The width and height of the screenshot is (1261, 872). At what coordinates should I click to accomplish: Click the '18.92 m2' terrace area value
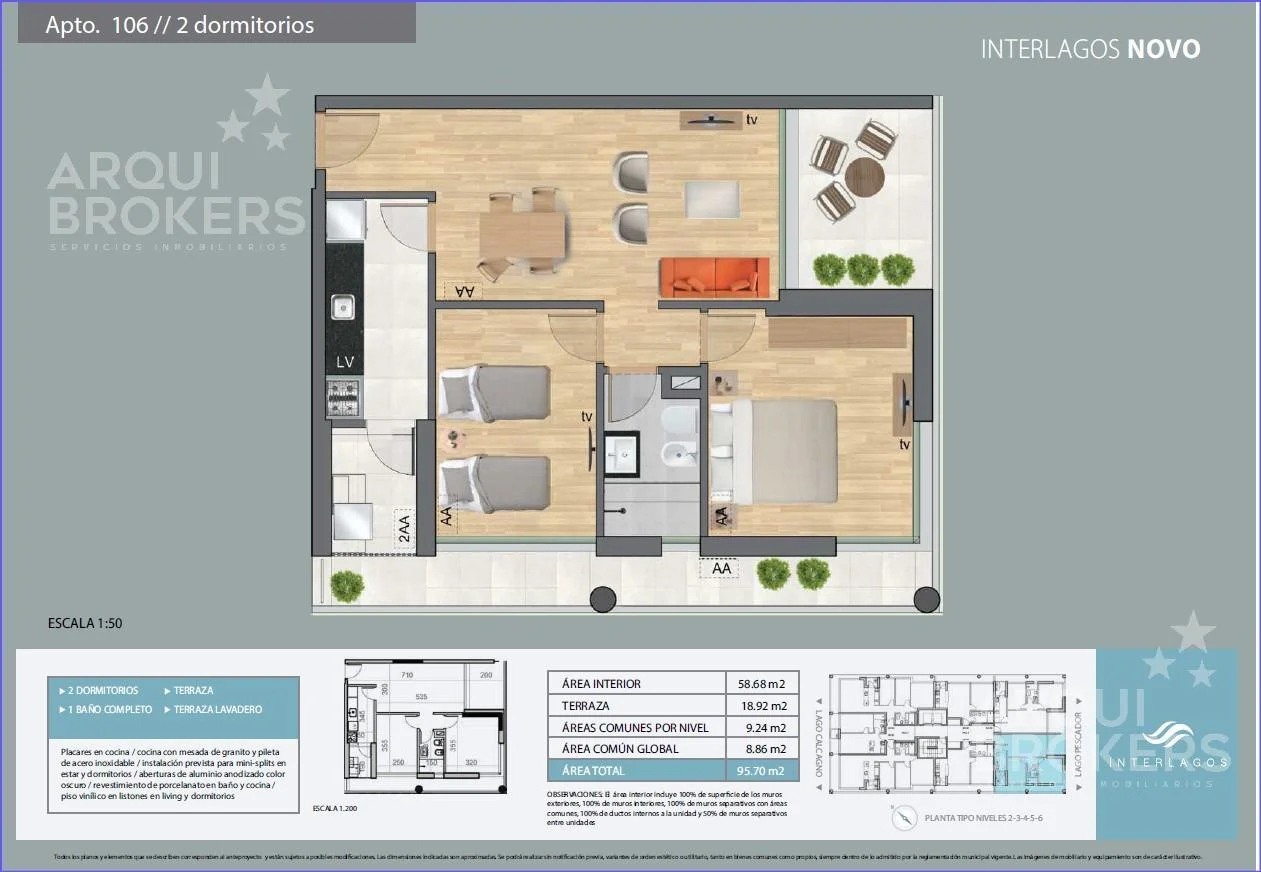coord(762,706)
